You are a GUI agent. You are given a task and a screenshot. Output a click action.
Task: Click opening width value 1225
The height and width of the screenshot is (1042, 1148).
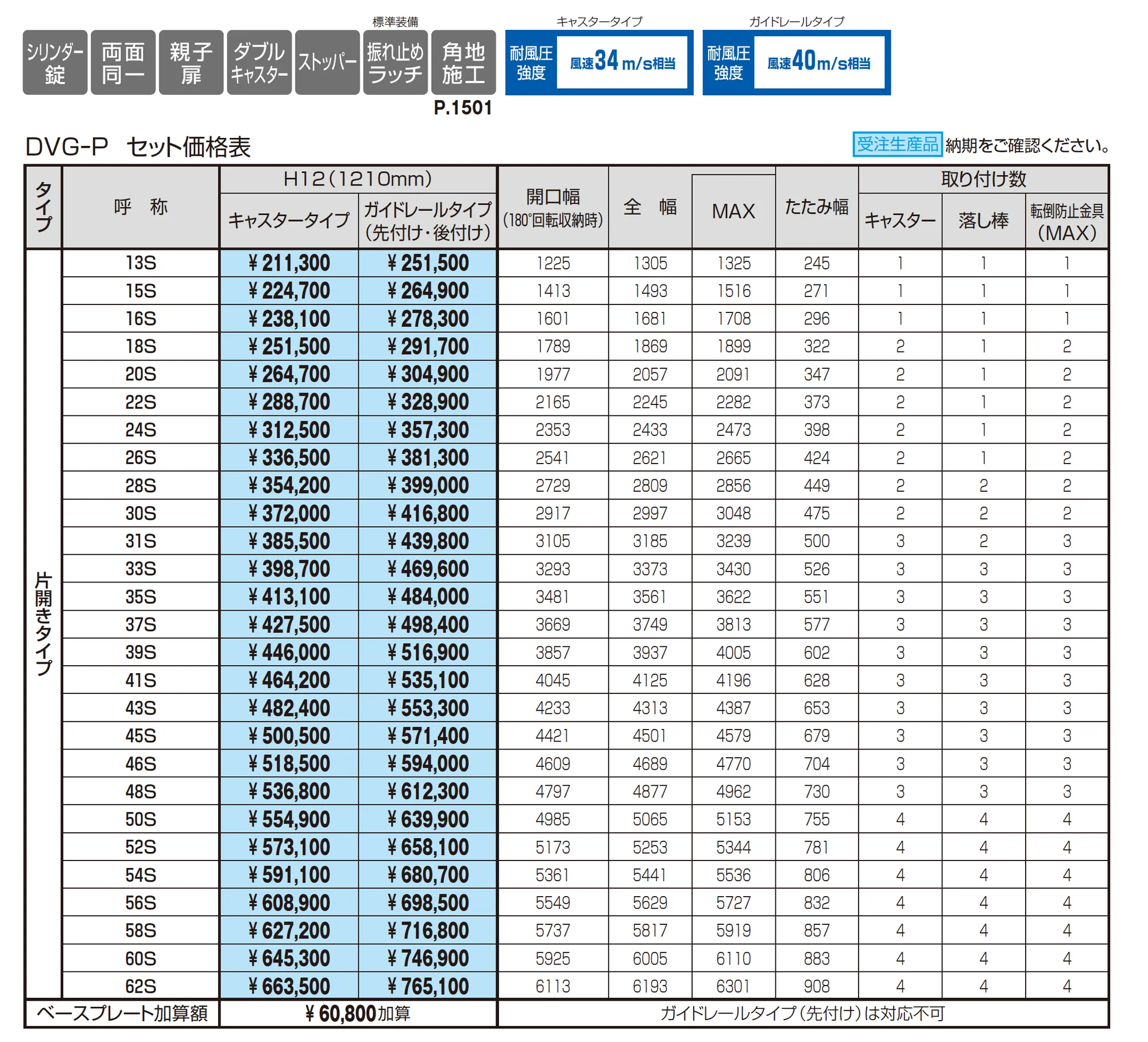[x=553, y=263]
